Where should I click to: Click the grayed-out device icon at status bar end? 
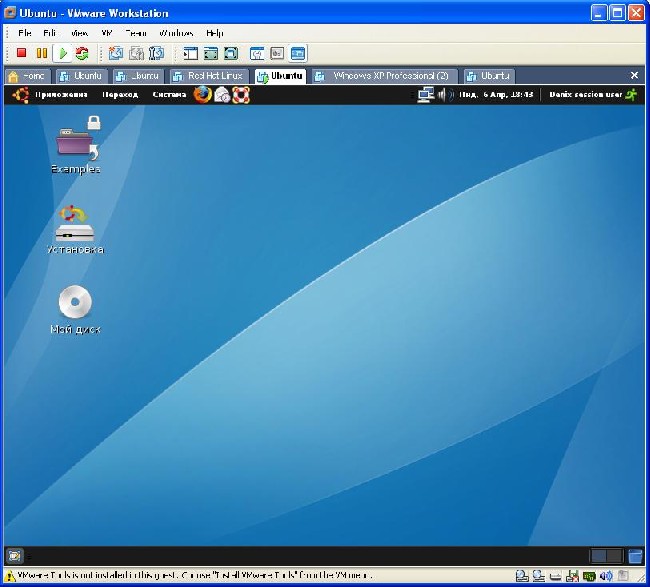(x=623, y=576)
